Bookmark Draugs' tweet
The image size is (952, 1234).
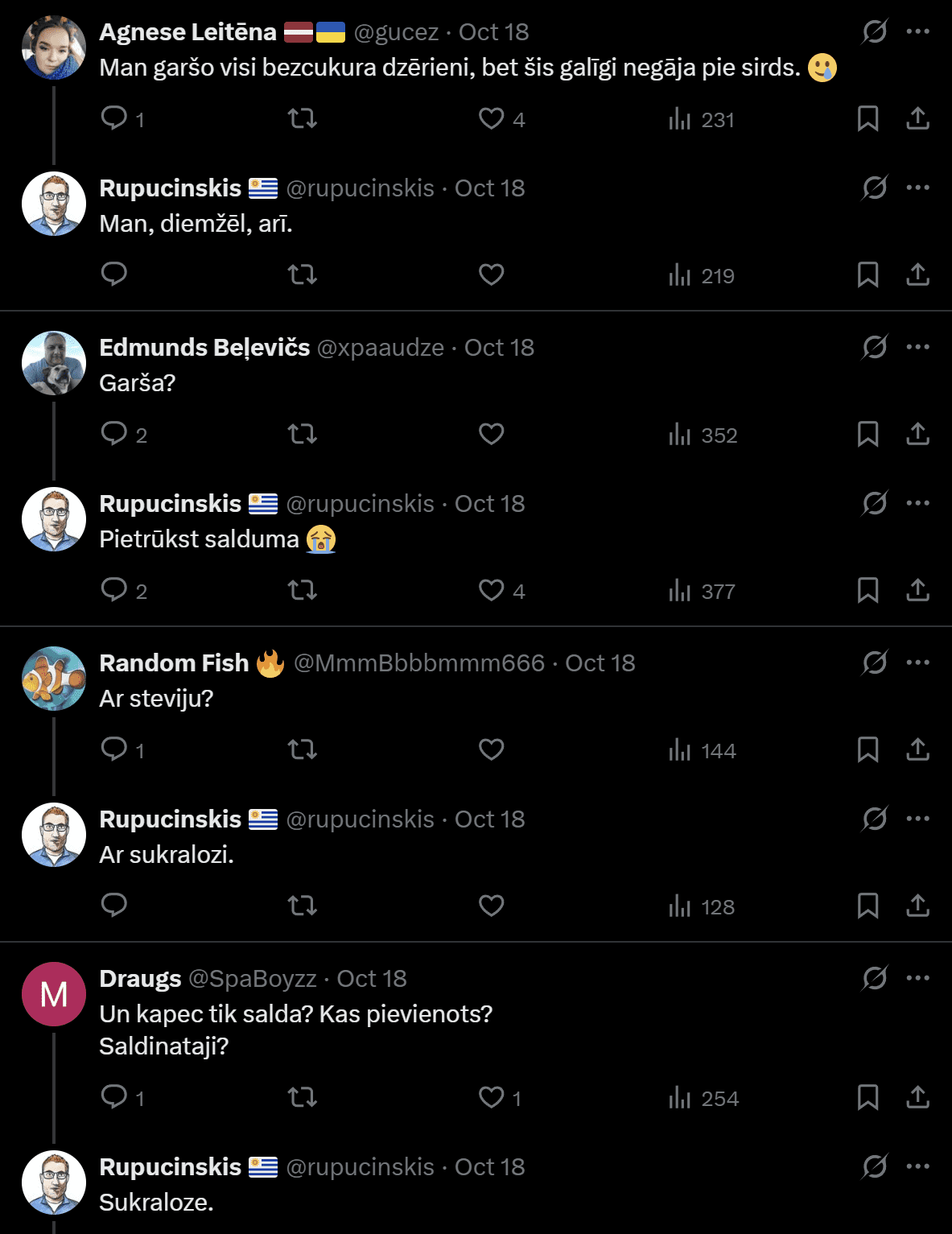click(868, 1097)
